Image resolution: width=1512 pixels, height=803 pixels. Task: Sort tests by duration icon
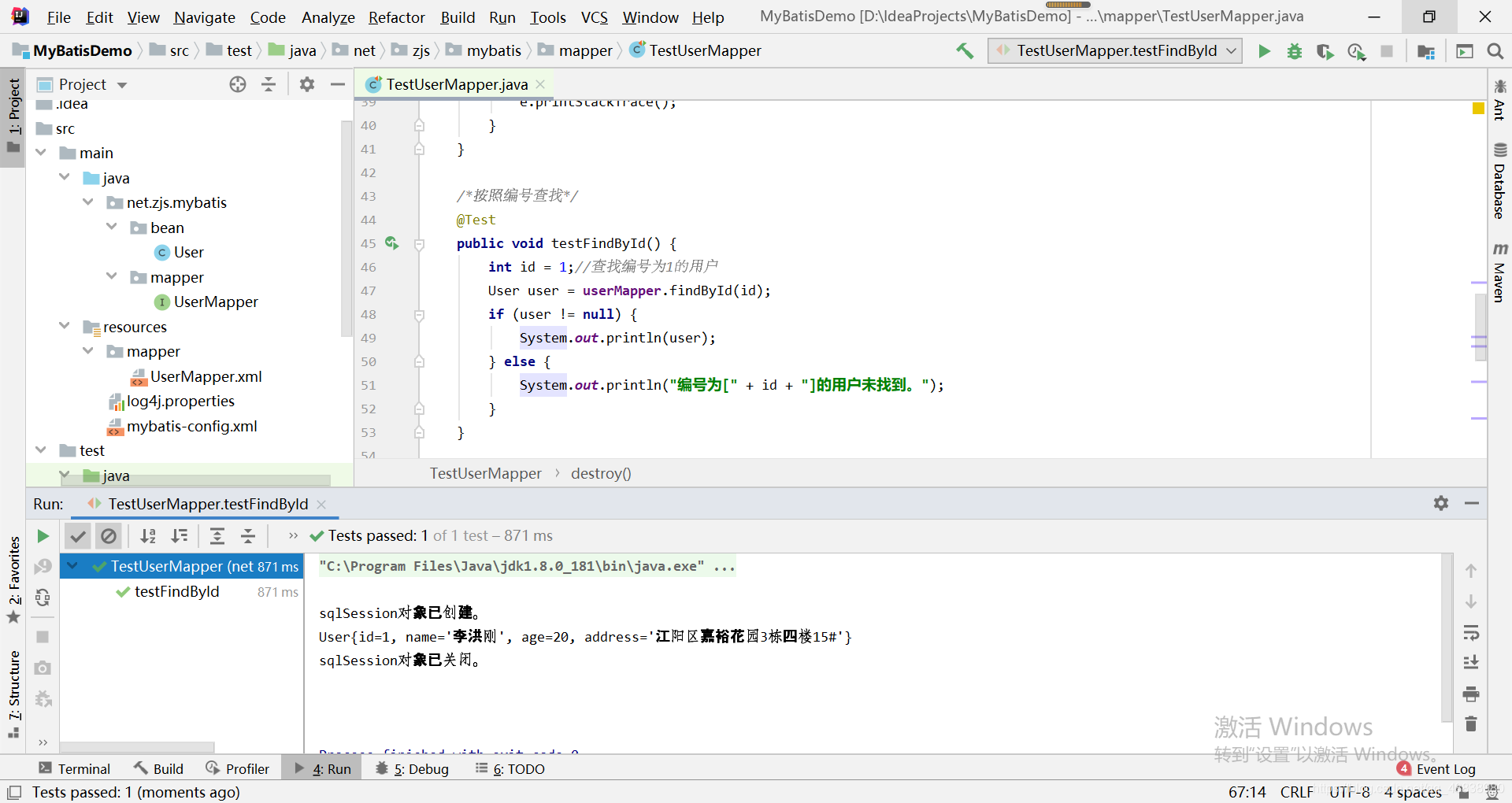(180, 536)
